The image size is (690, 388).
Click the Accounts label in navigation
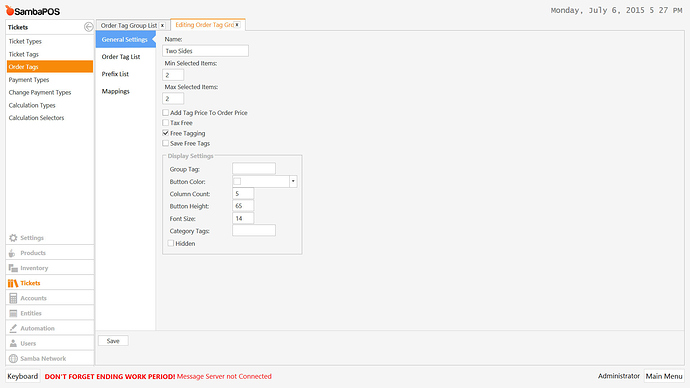[33, 298]
